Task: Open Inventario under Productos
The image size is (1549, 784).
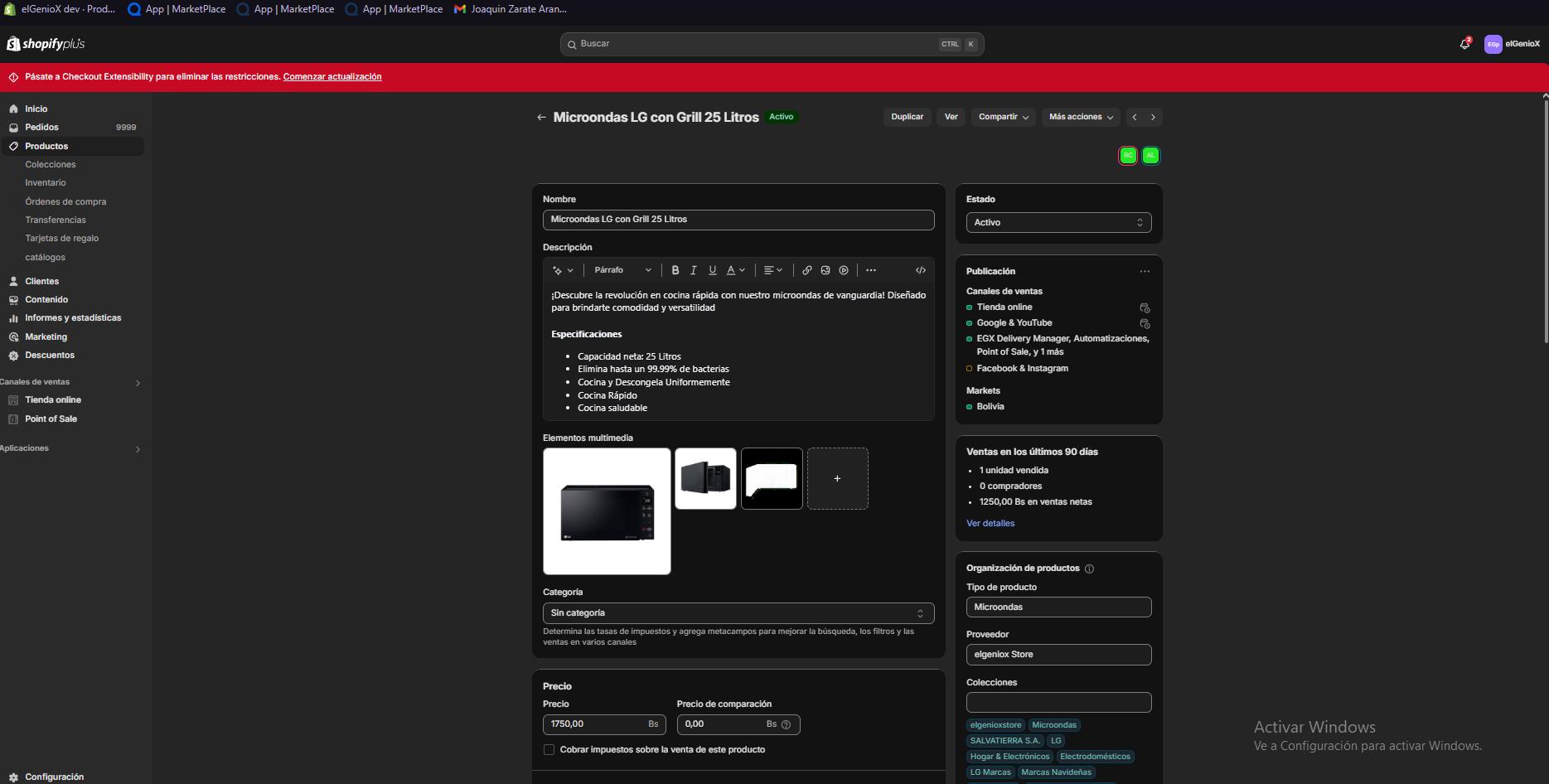Action: coord(46,183)
